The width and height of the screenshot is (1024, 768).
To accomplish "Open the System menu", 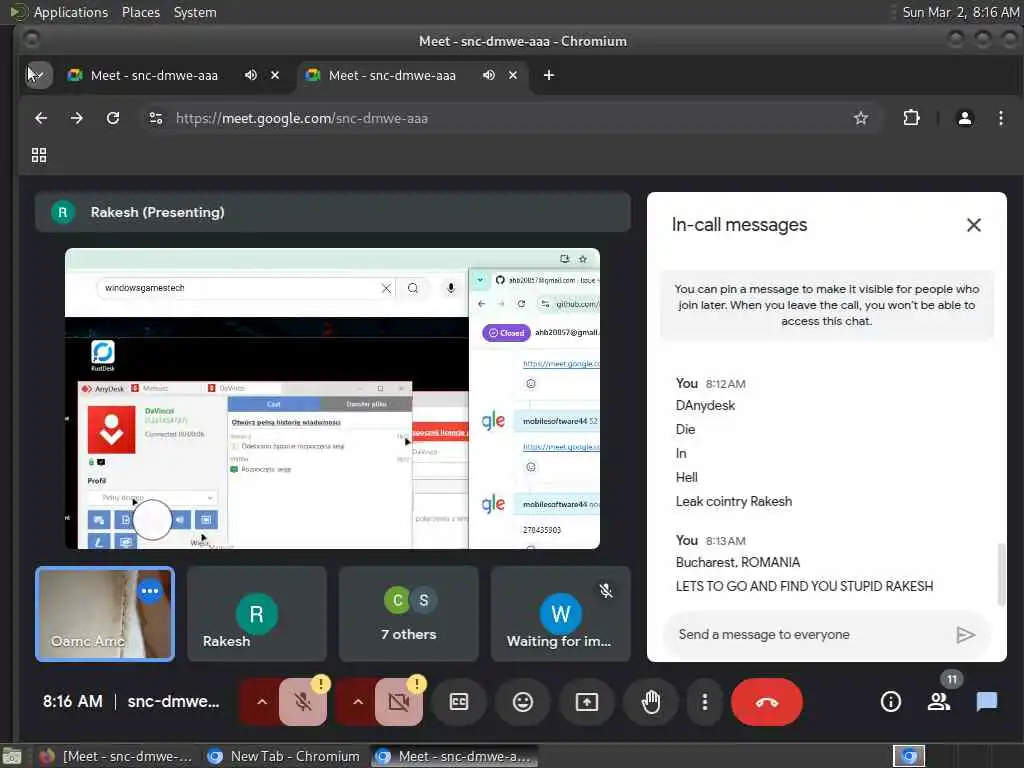I will pos(195,12).
